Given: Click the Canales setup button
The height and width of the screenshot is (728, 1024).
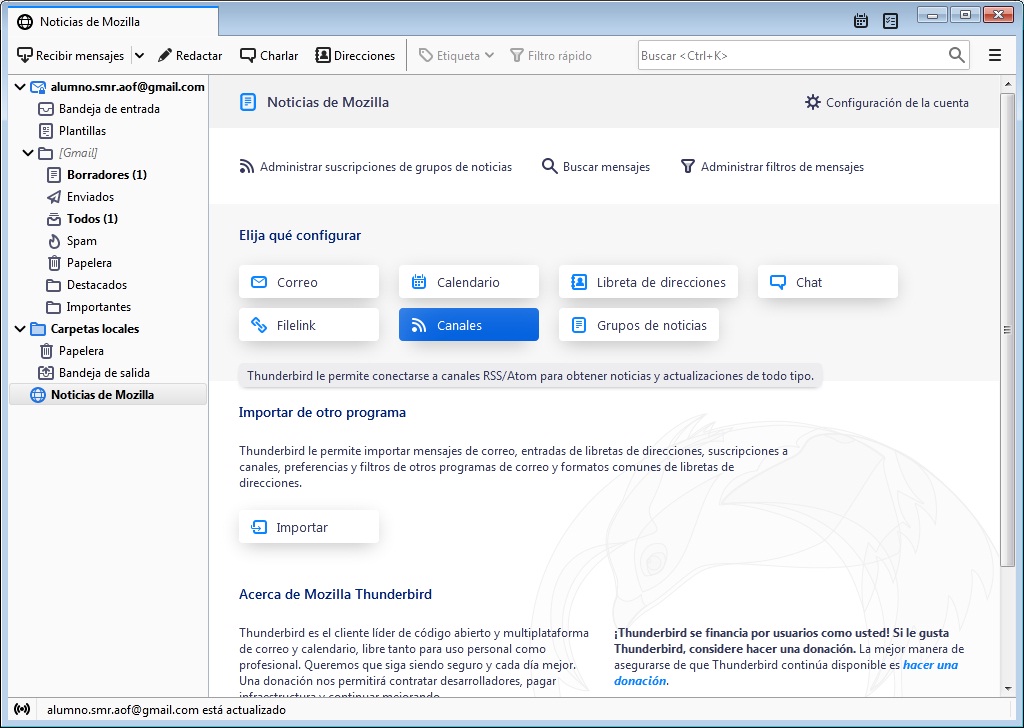Looking at the screenshot, I should click(x=469, y=324).
